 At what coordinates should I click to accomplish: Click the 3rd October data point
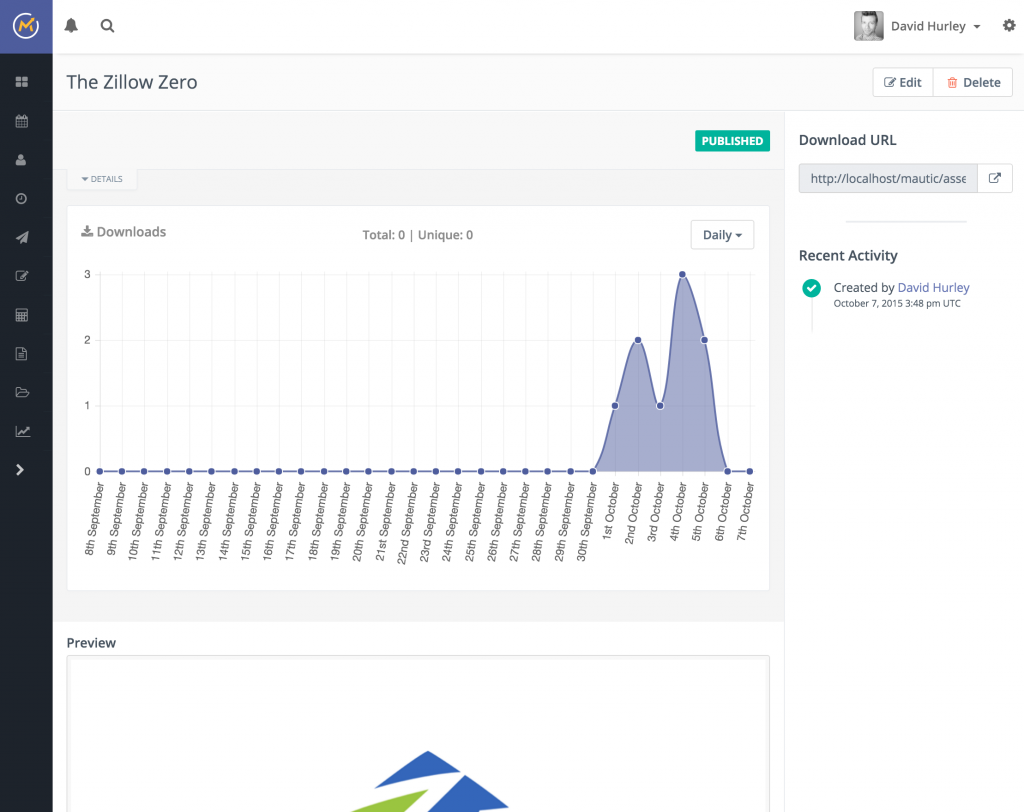660,406
